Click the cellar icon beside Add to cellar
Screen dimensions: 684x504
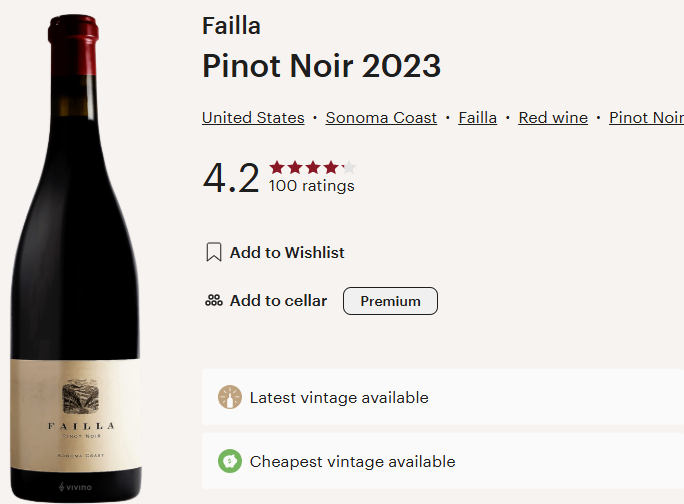[213, 300]
